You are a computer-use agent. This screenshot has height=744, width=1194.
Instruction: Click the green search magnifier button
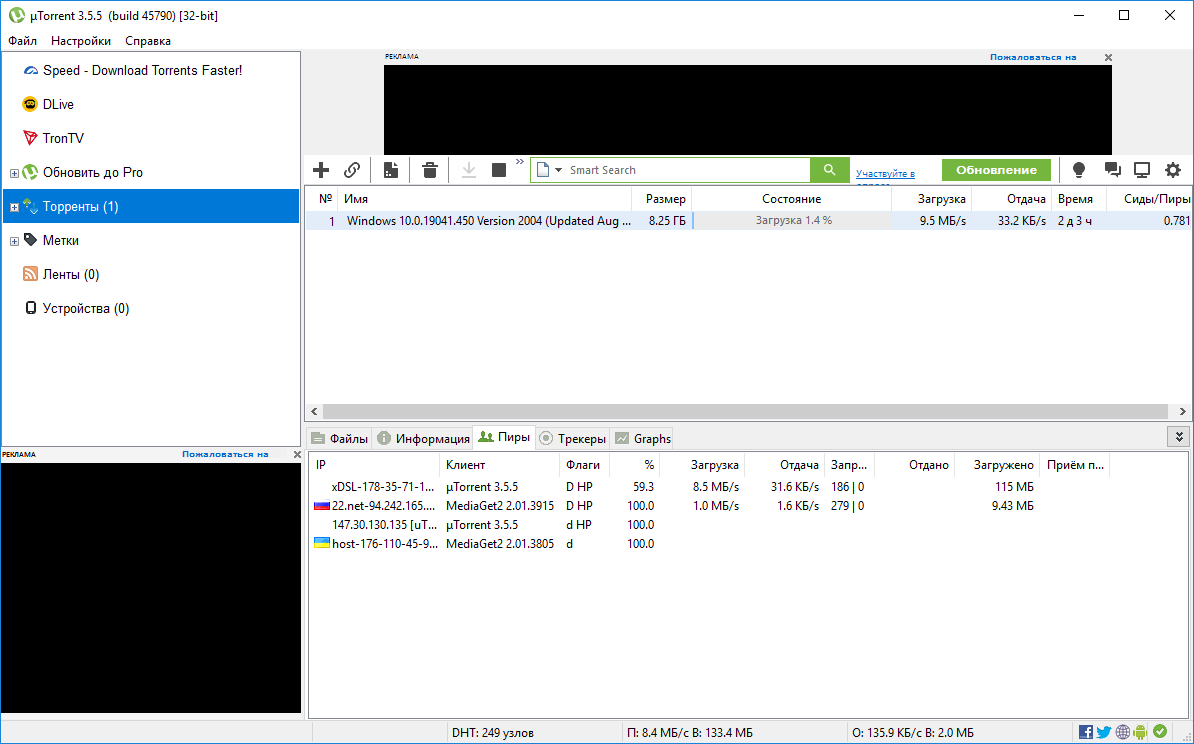[829, 170]
